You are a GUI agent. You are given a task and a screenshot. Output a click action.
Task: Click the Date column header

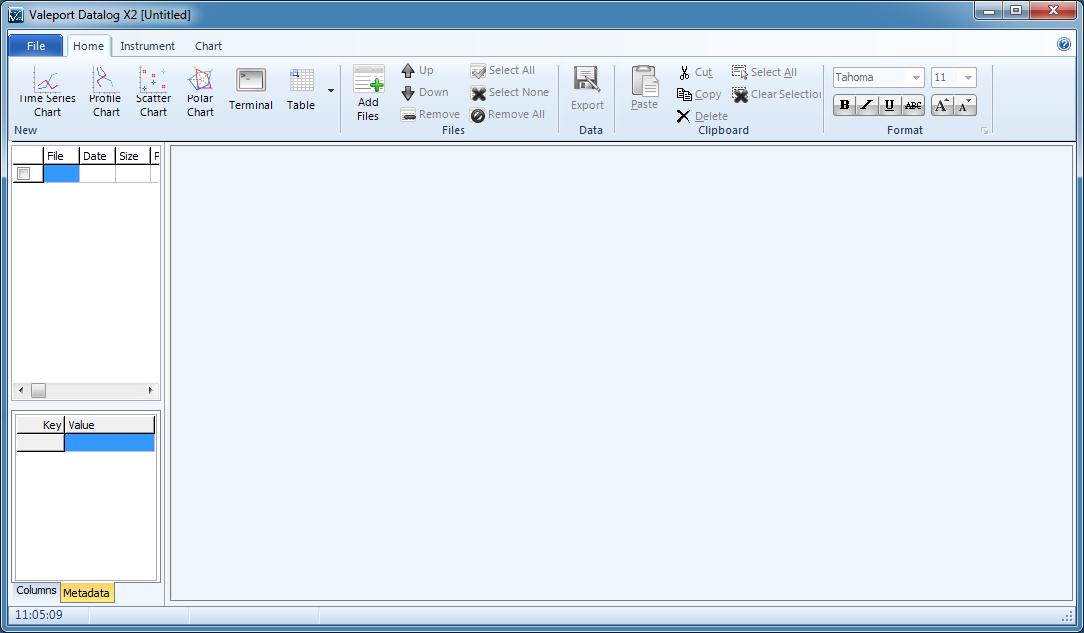click(97, 156)
